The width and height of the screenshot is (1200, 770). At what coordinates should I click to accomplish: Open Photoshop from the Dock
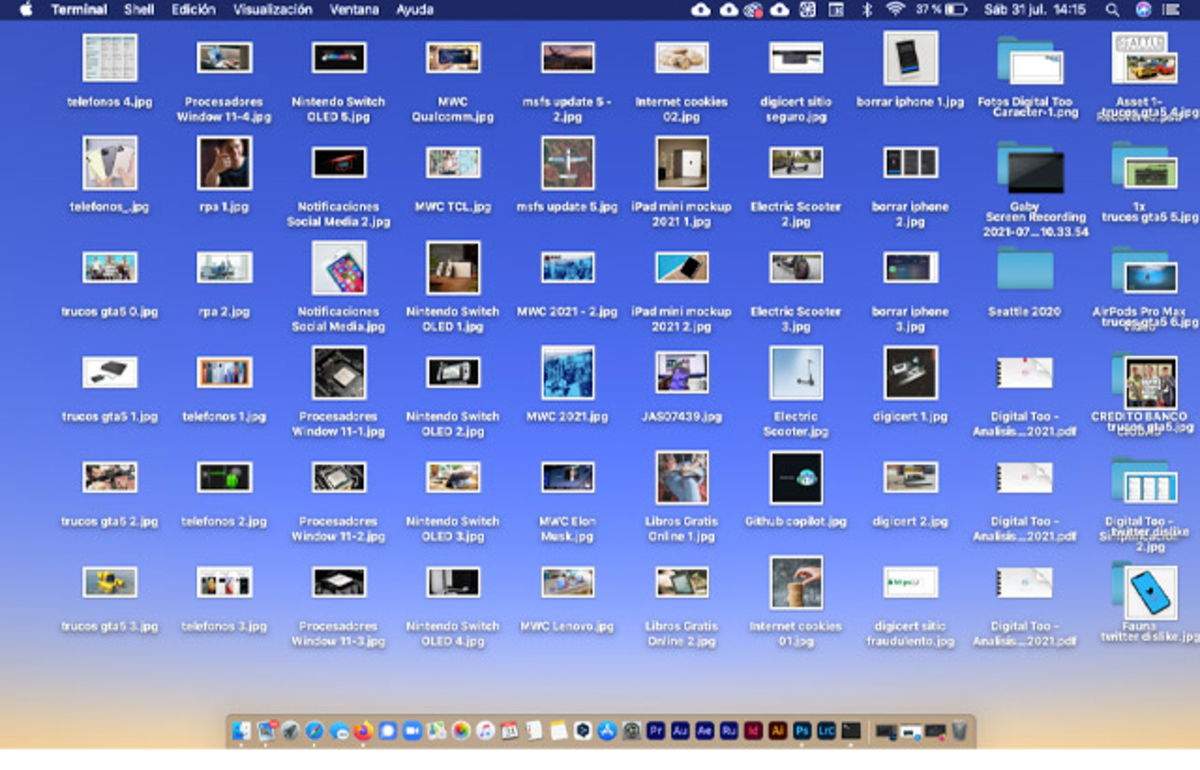click(x=802, y=730)
